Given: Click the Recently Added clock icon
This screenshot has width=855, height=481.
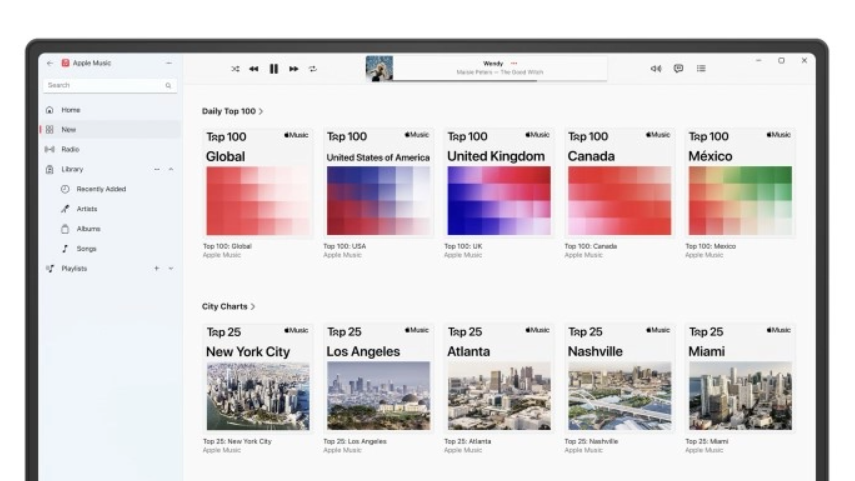Looking at the screenshot, I should [x=65, y=189].
